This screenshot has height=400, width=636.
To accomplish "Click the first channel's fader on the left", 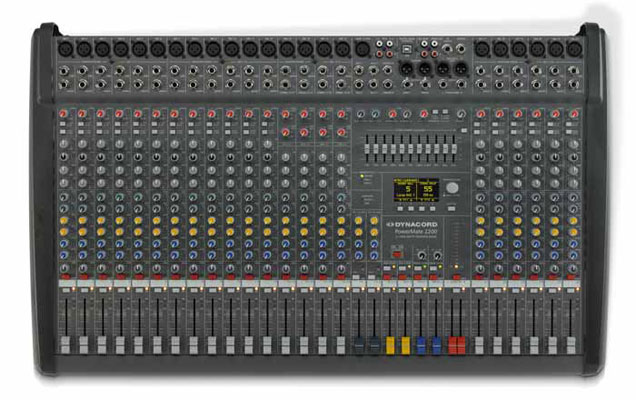I will pyautogui.click(x=63, y=343).
